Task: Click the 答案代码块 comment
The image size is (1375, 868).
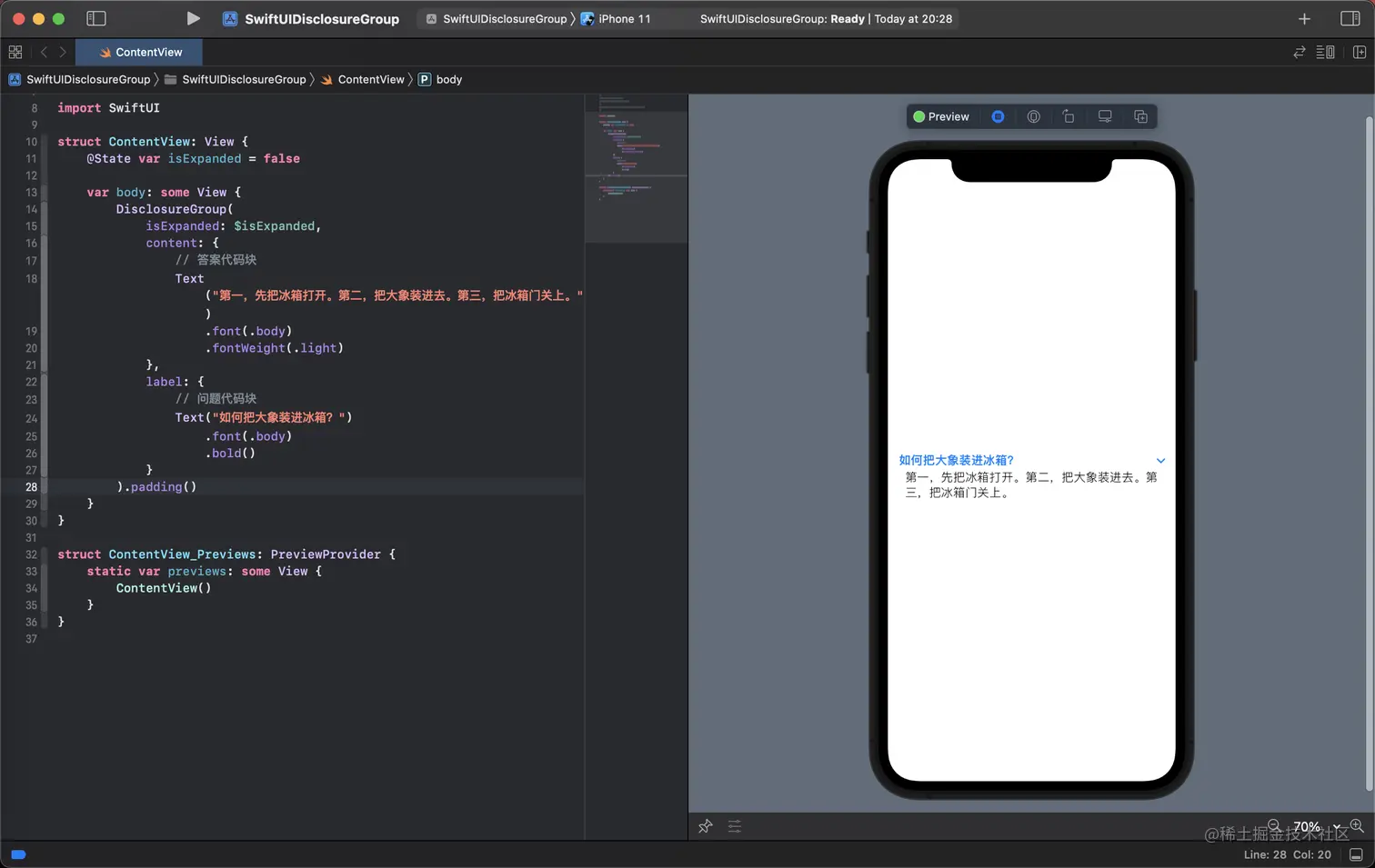Action: point(216,260)
